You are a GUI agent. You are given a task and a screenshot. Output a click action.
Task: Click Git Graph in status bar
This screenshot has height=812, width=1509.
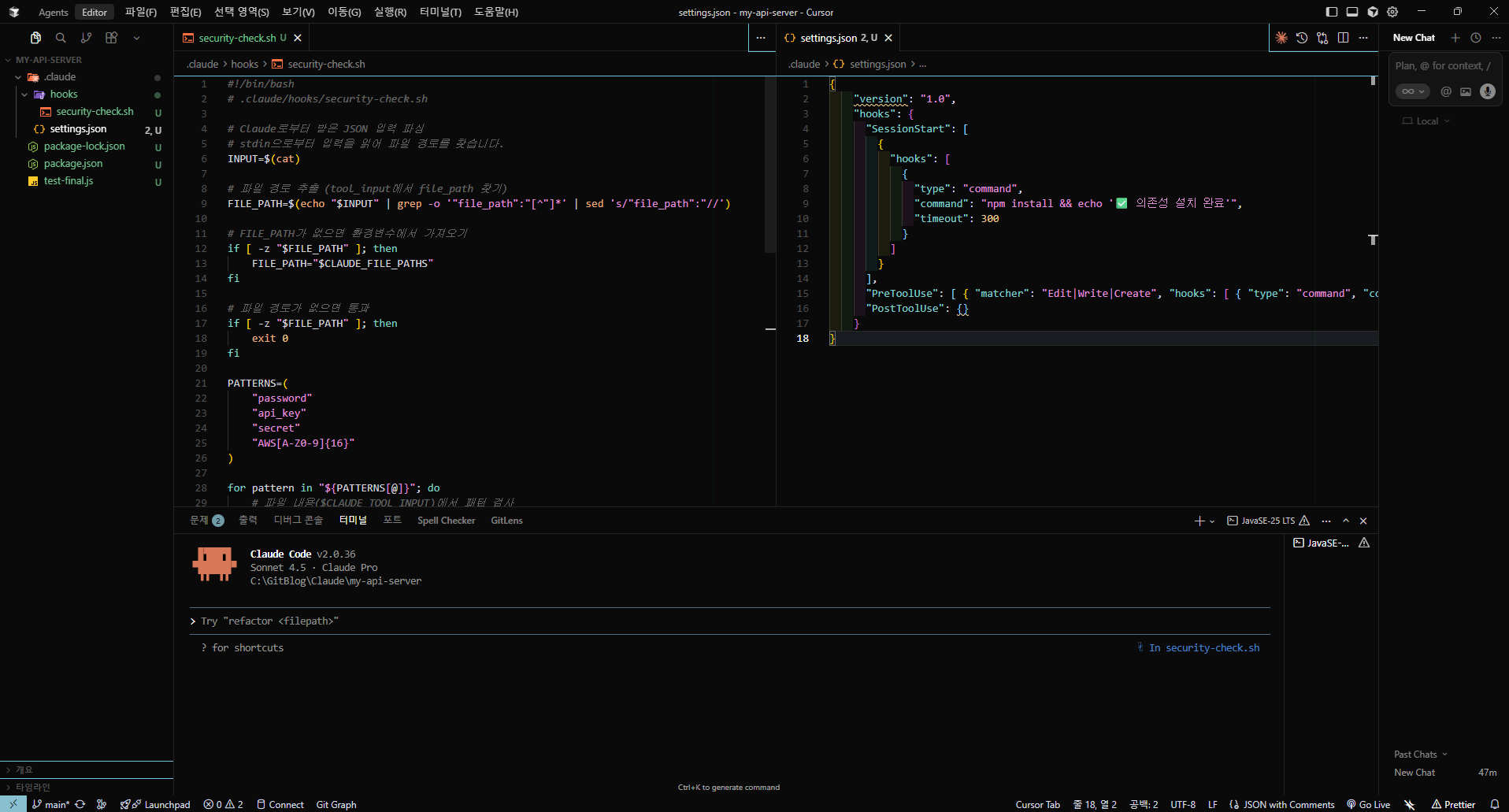[x=336, y=804]
